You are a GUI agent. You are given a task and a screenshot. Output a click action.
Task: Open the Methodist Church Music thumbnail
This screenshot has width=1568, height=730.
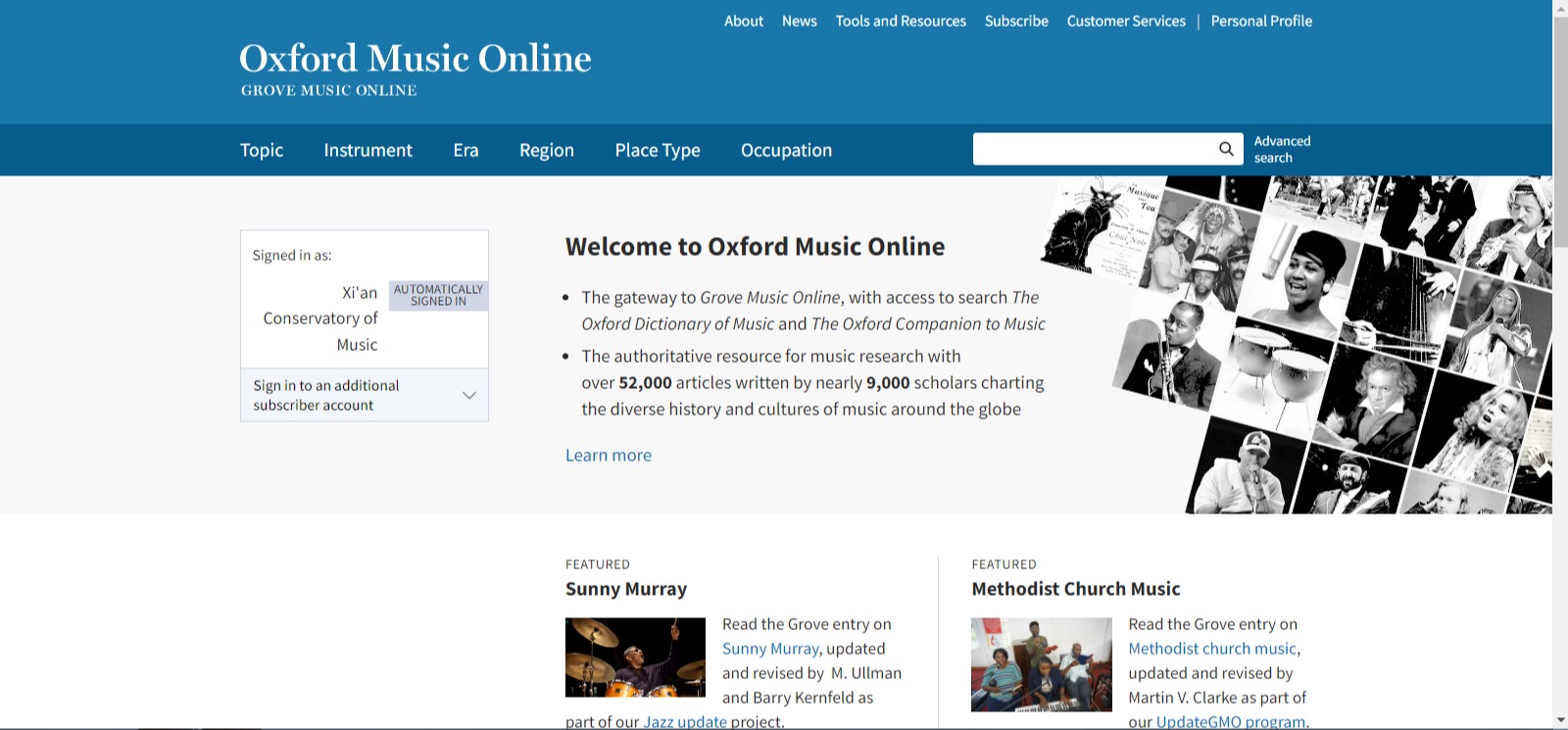point(1041,663)
